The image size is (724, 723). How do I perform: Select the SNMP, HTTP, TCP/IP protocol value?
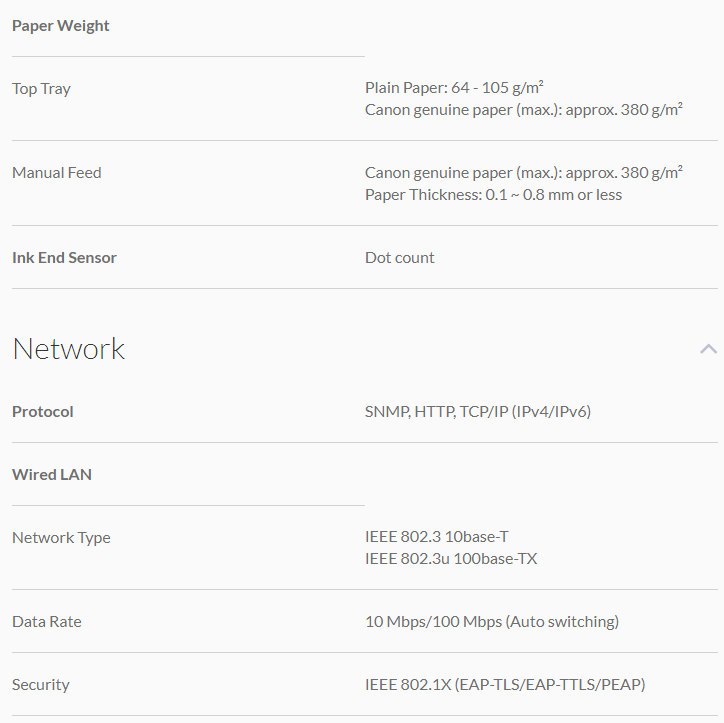click(478, 412)
